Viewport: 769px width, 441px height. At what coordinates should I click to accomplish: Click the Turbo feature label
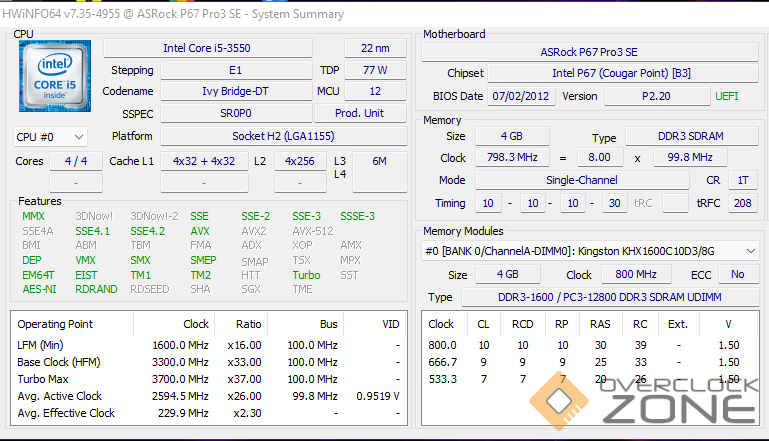click(306, 275)
